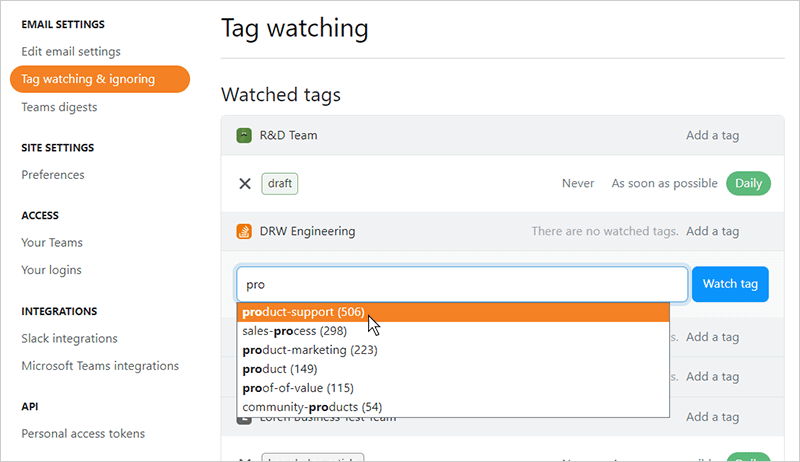The image size is (800, 462).
Task: Select proof-of-value tag suggestion
Action: pos(298,388)
